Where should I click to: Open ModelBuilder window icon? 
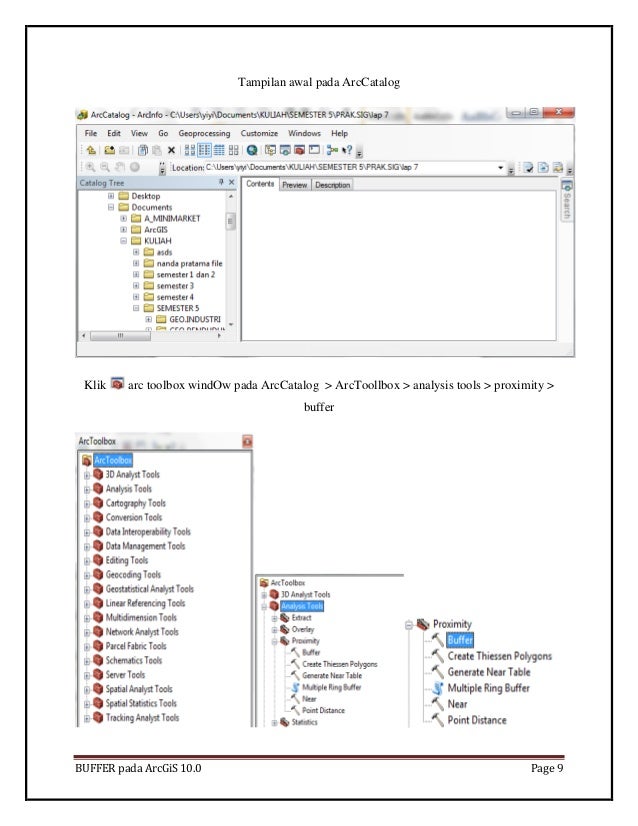click(x=332, y=150)
